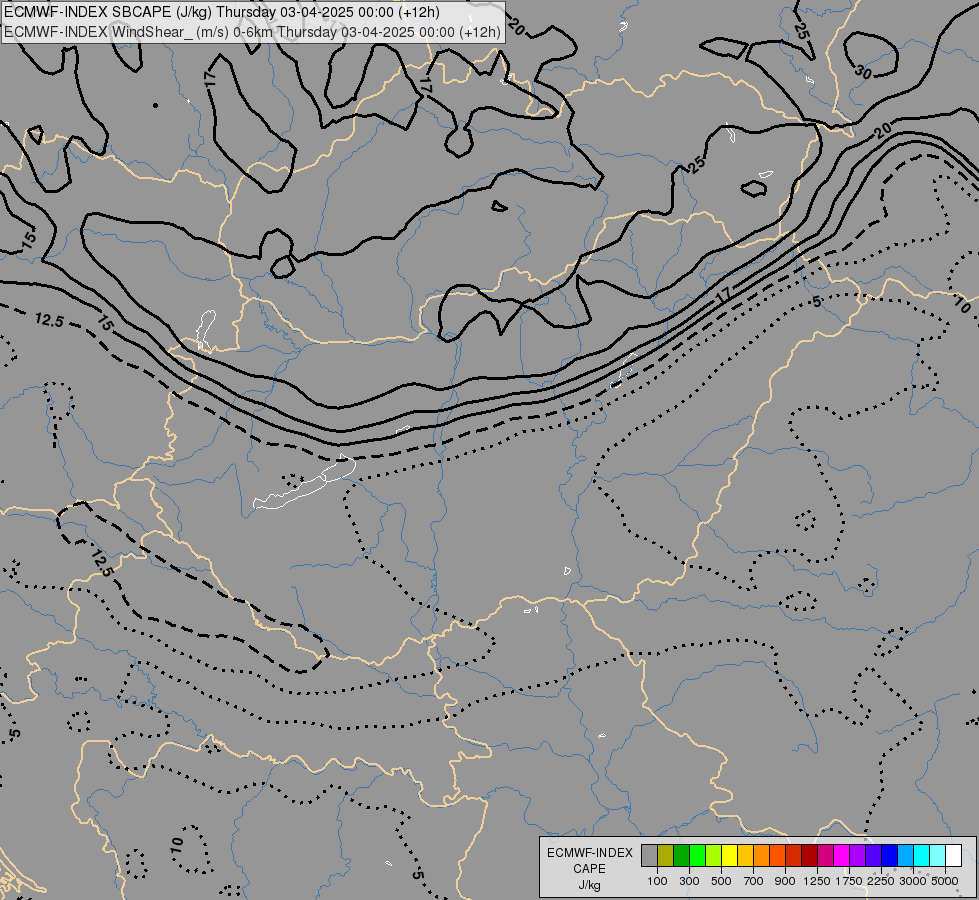The height and width of the screenshot is (900, 979).
Task: Click the legend label 300
Action: pos(689,881)
